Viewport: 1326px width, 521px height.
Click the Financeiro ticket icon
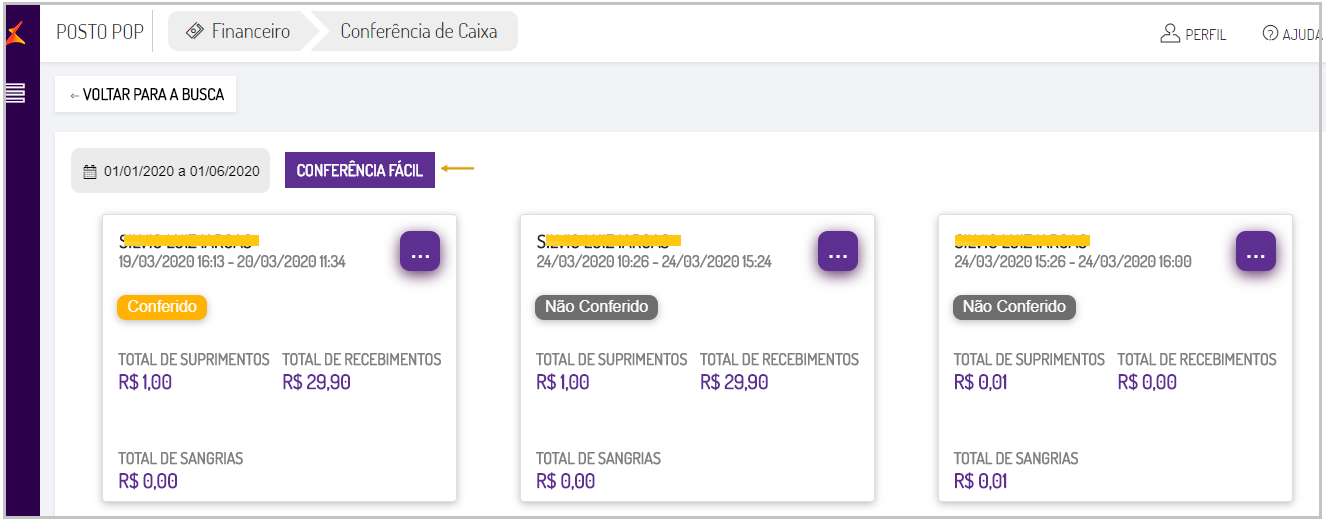tap(195, 31)
